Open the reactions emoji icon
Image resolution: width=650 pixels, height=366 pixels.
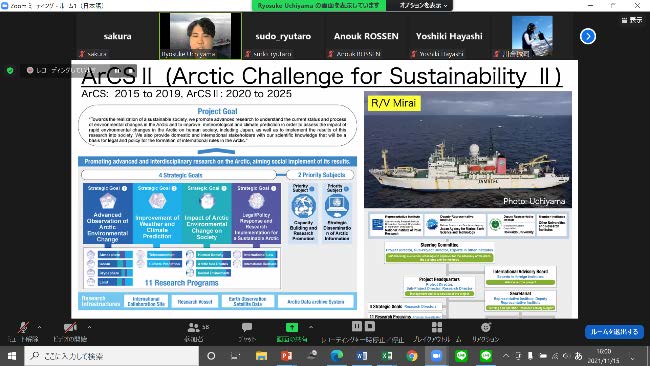click(486, 327)
